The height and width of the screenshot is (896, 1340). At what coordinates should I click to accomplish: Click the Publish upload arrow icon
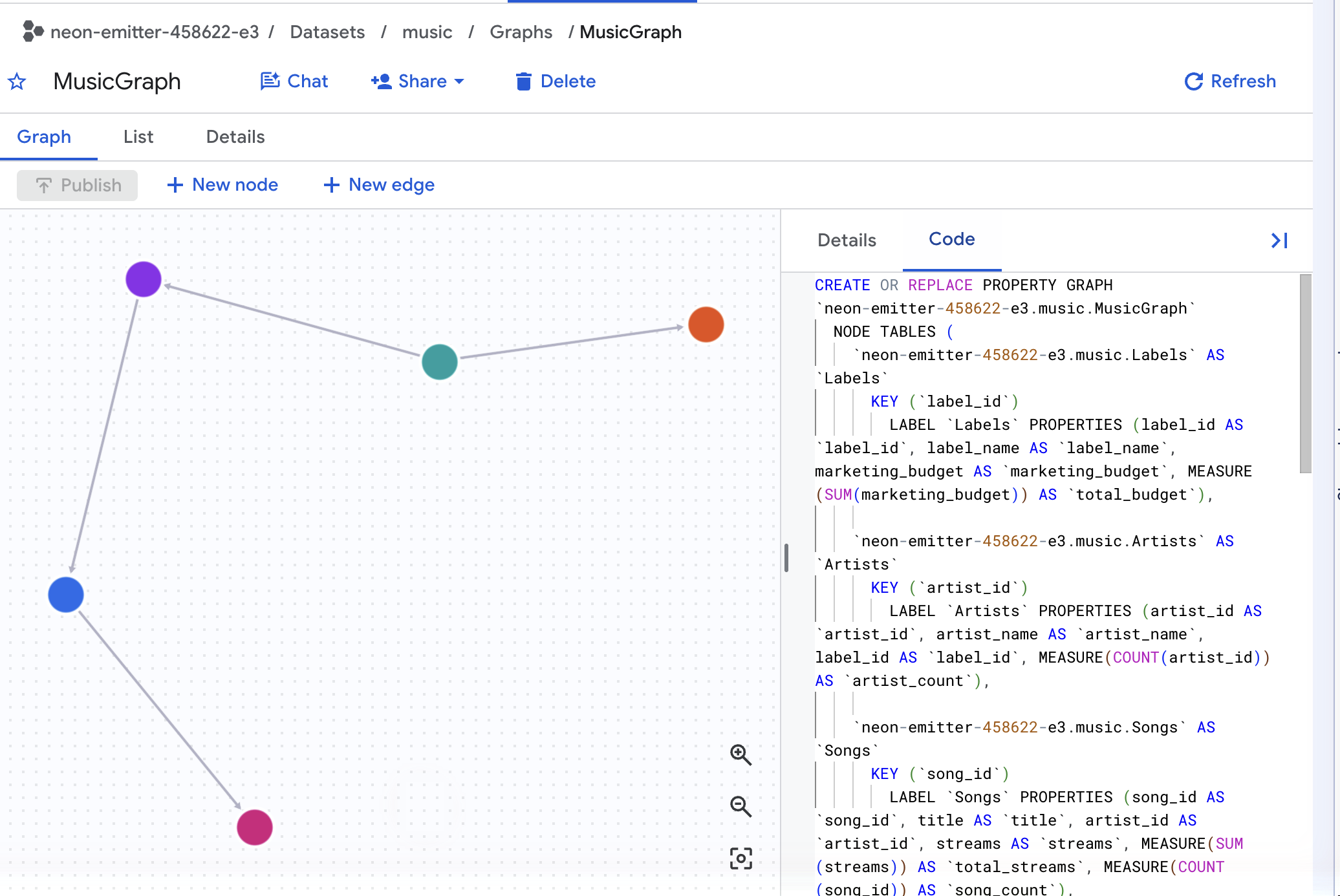(43, 186)
